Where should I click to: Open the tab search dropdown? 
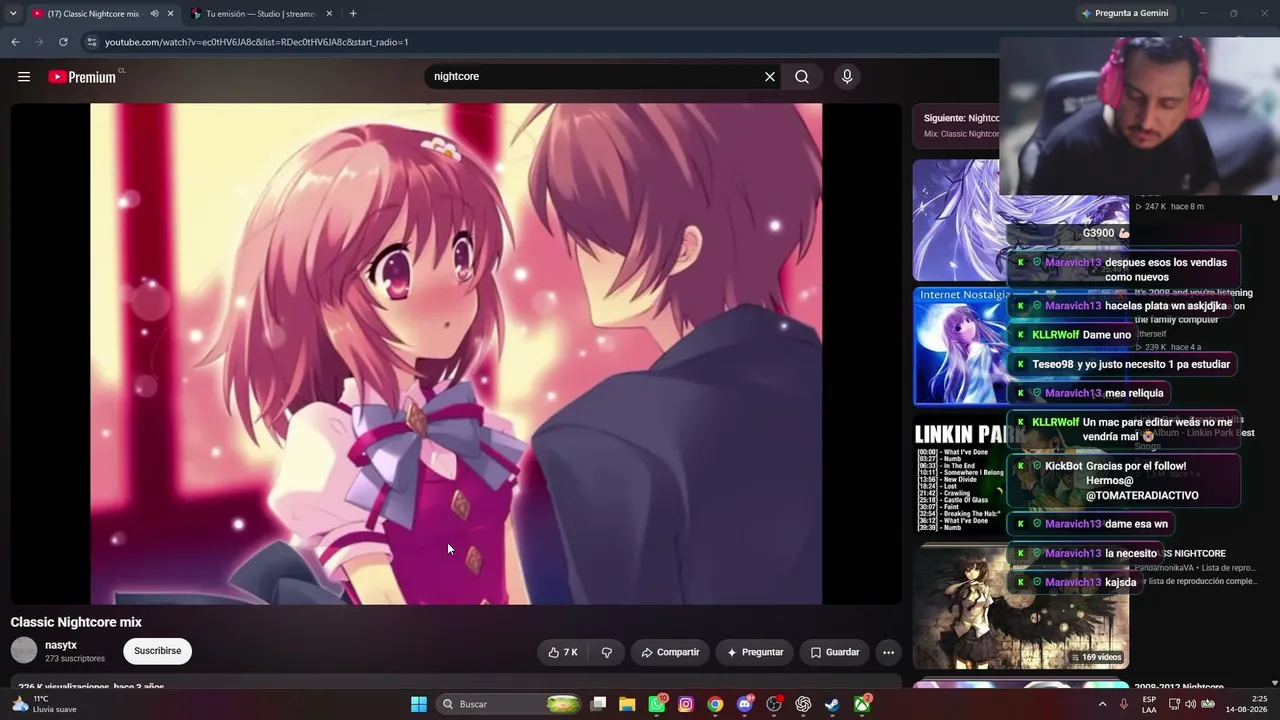12,14
